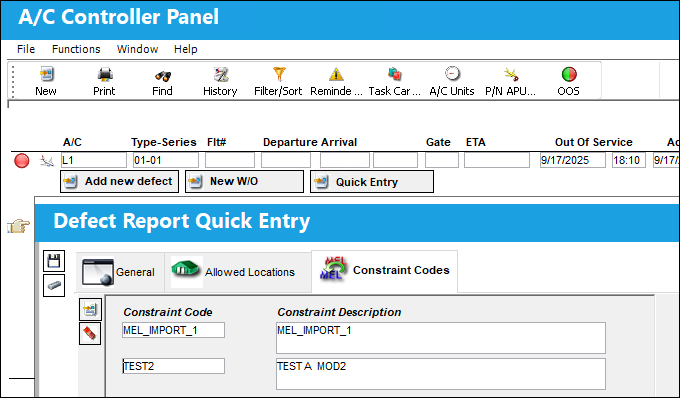Select the Constraint Codes tab

384,271
